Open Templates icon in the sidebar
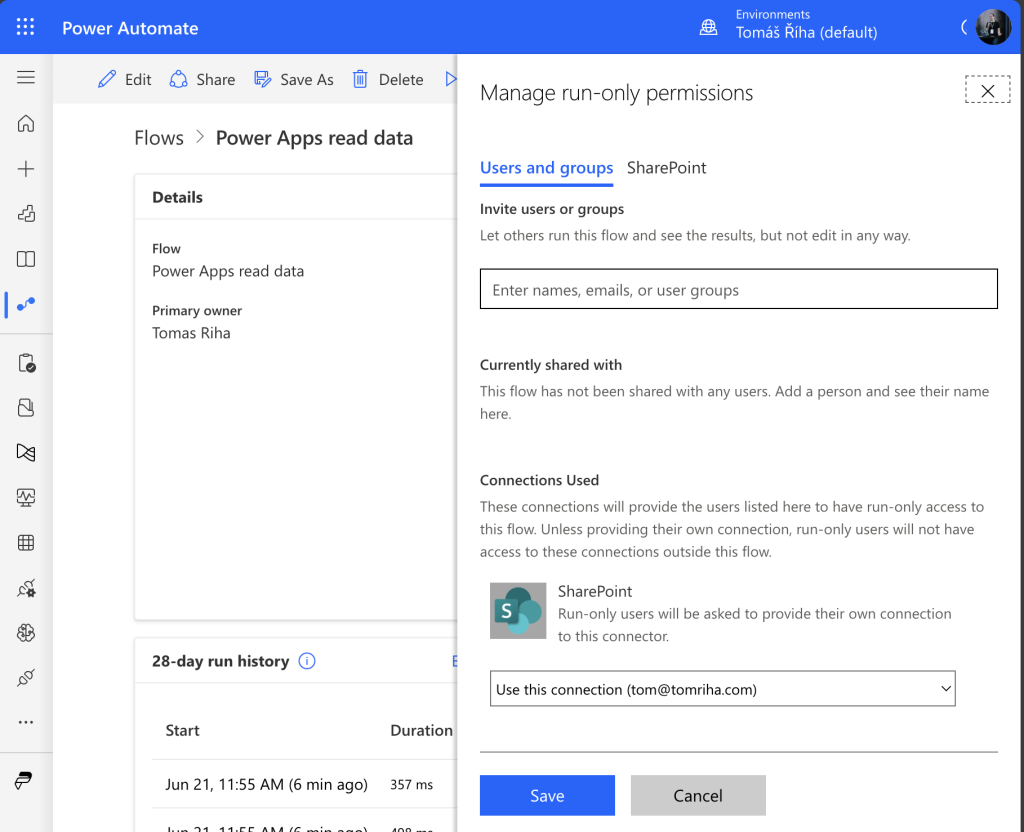Screen dimensions: 1024x832 tap(25, 214)
